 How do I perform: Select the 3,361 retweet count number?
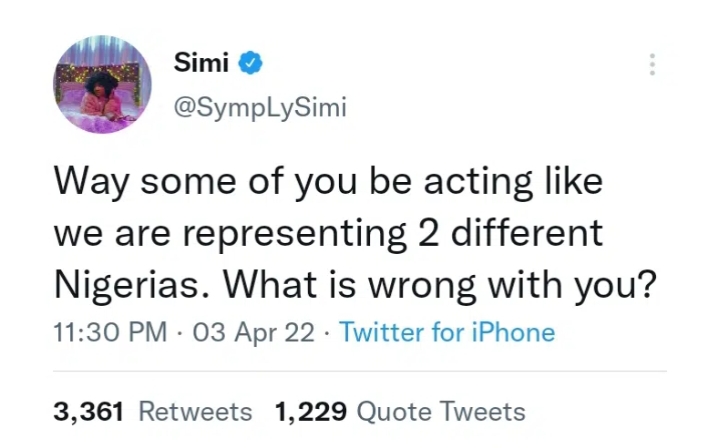click(89, 411)
